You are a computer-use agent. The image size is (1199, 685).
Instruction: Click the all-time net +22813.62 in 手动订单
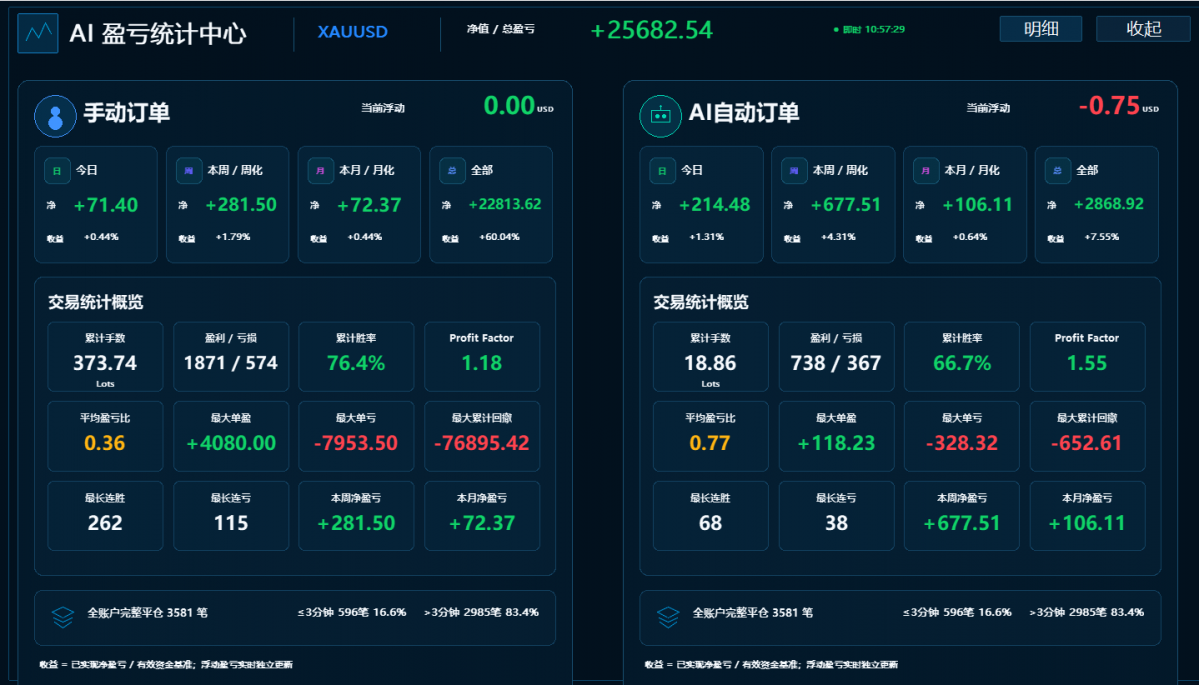pos(505,204)
